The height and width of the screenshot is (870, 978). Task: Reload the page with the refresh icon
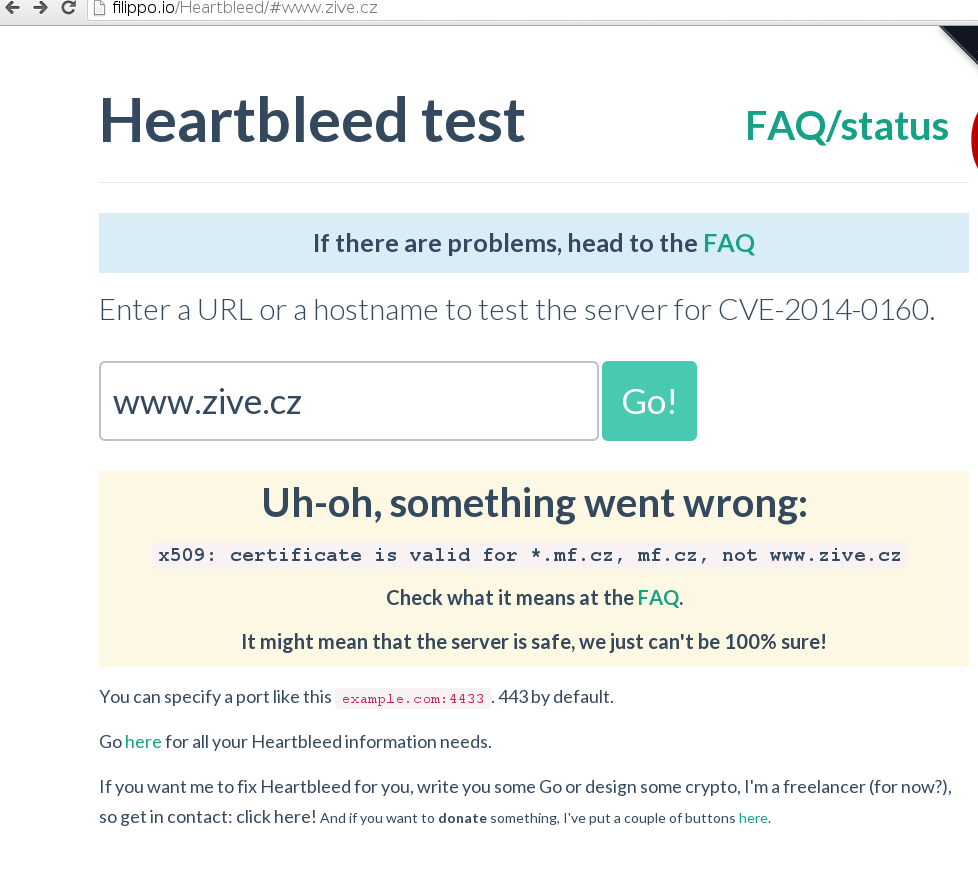coord(68,8)
